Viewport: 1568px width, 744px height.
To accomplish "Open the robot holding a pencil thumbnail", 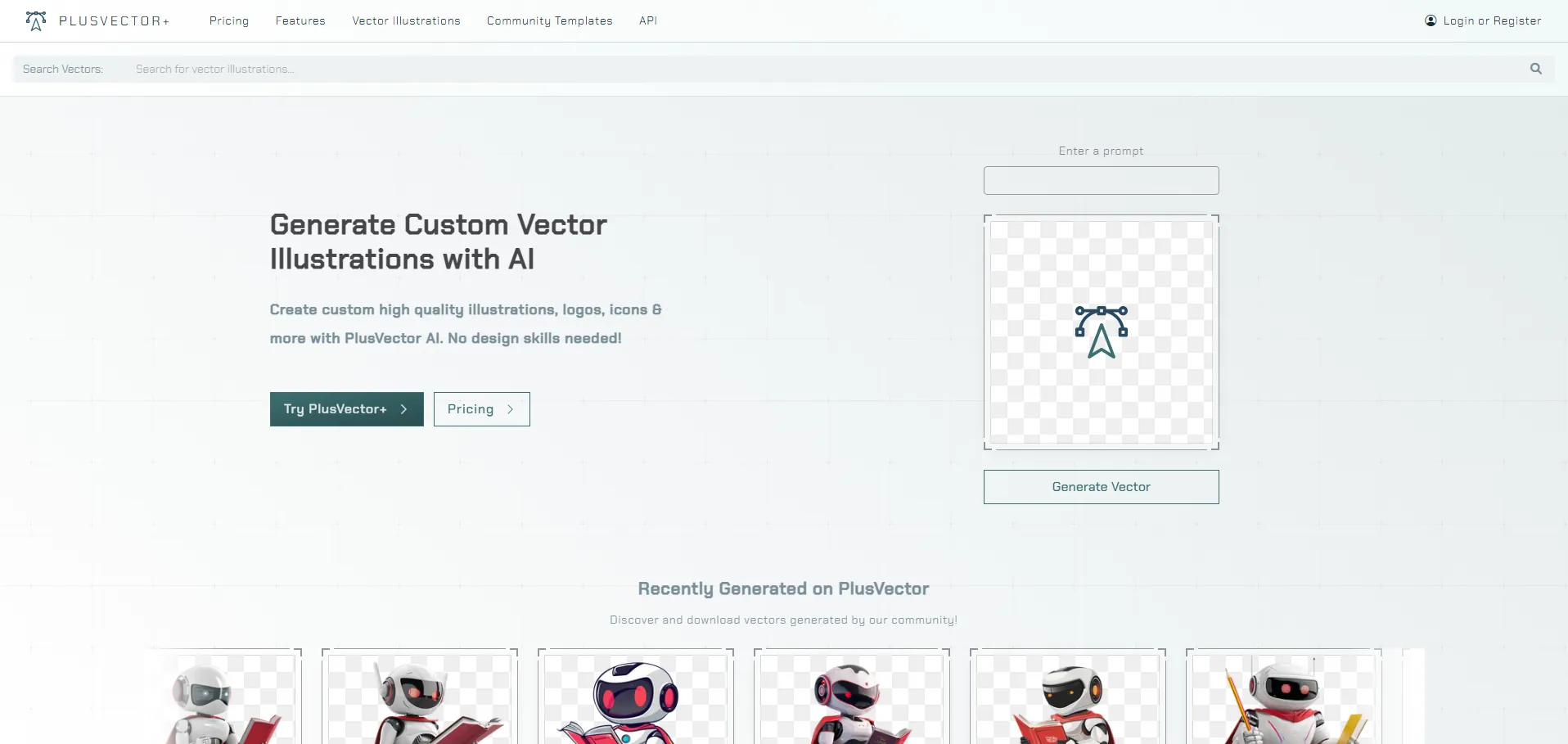I will (x=1283, y=700).
